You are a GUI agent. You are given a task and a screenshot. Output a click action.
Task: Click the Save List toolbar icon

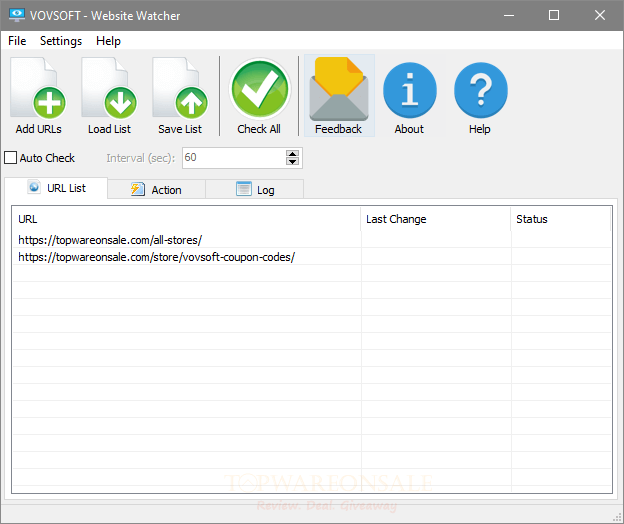click(x=180, y=95)
